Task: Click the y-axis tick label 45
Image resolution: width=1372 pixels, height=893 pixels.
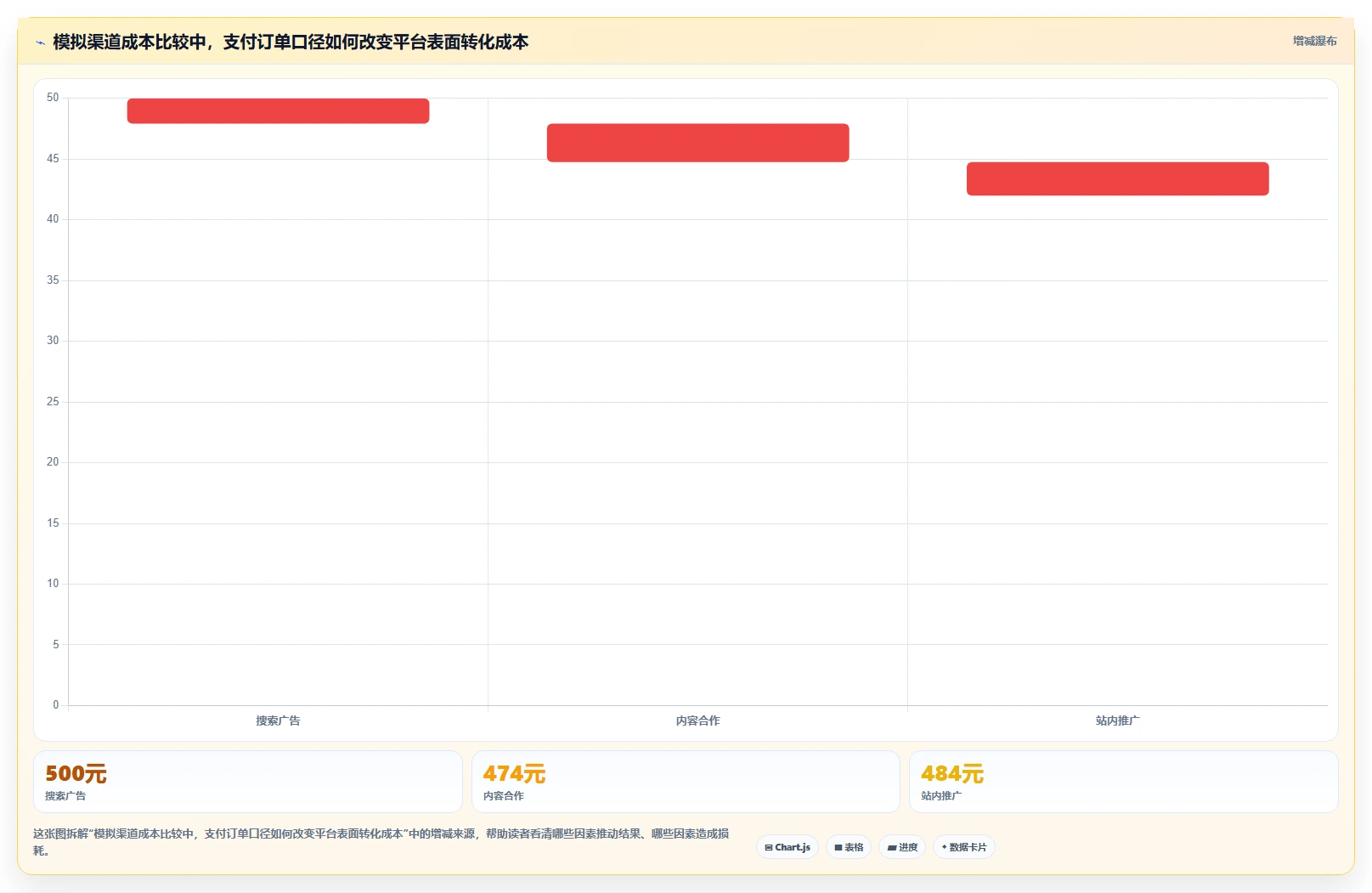Action: [53, 159]
